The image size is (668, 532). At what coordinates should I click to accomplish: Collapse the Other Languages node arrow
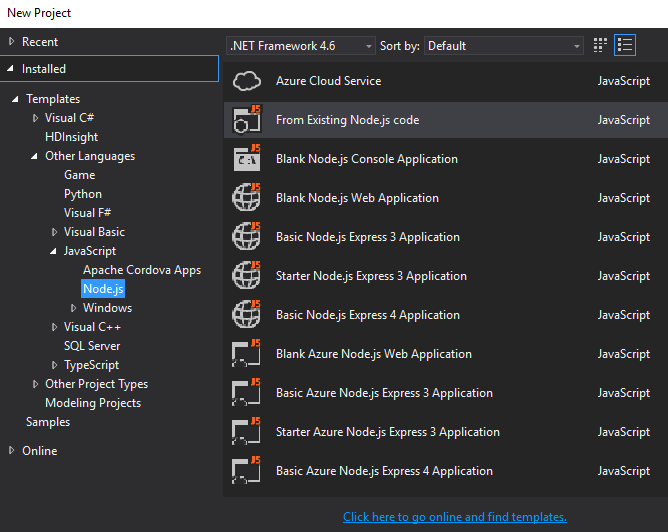34,156
